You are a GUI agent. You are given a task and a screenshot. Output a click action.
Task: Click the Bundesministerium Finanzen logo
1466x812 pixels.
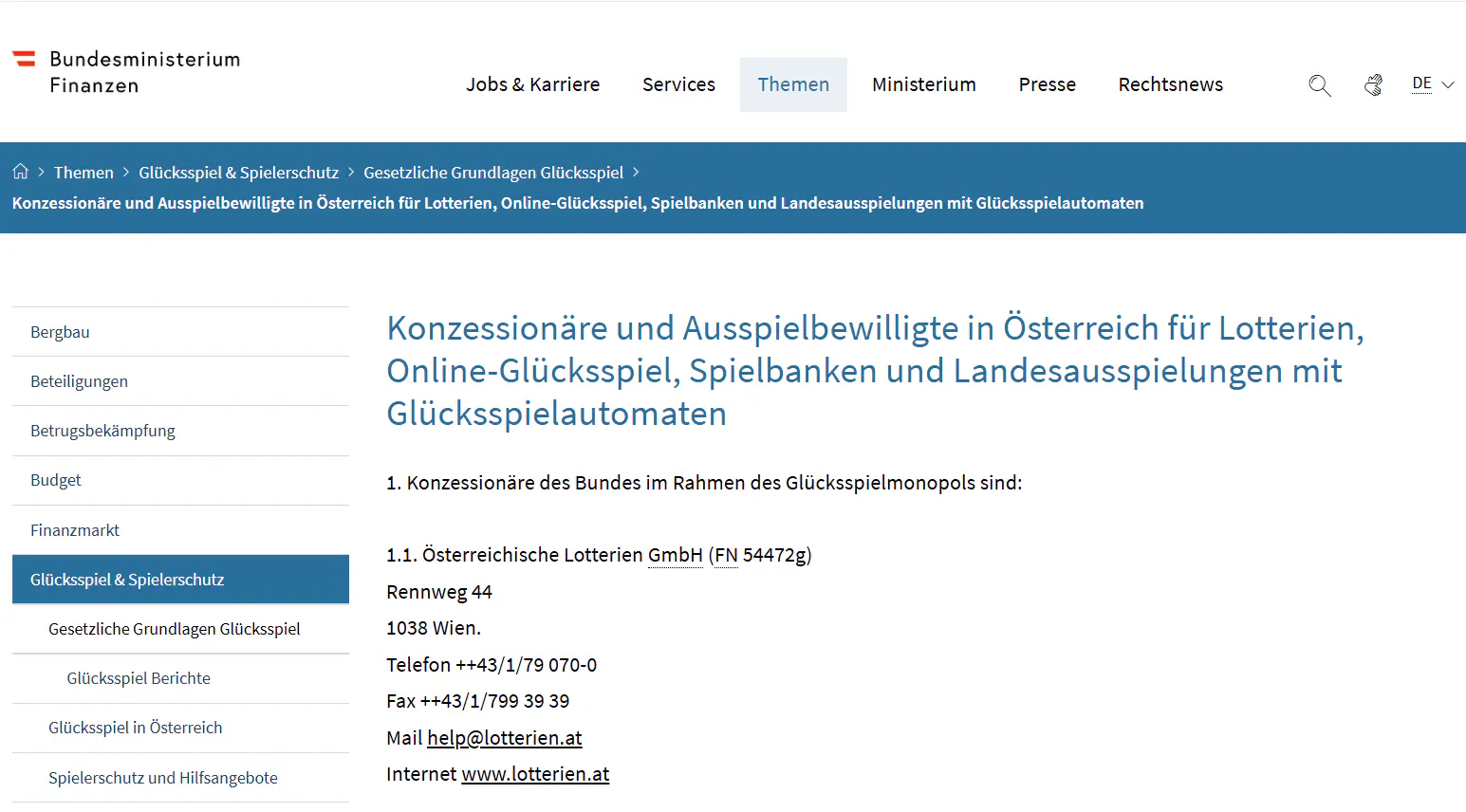126,72
